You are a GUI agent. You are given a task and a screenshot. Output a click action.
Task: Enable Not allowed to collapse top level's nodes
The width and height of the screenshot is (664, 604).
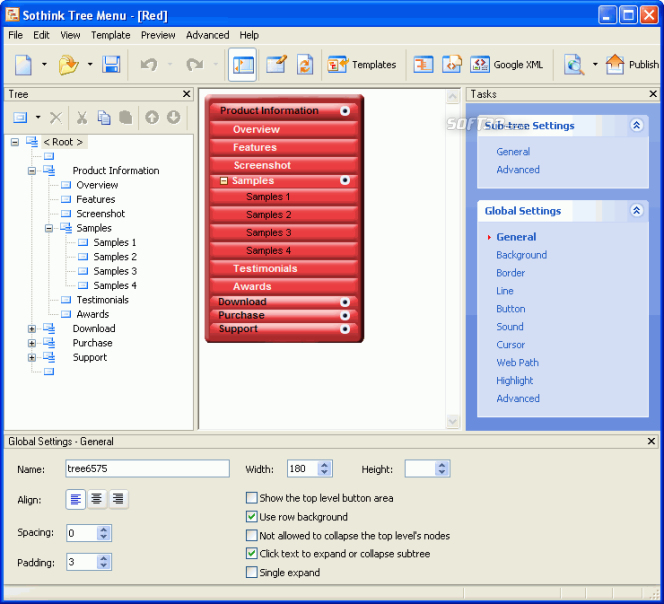click(252, 535)
